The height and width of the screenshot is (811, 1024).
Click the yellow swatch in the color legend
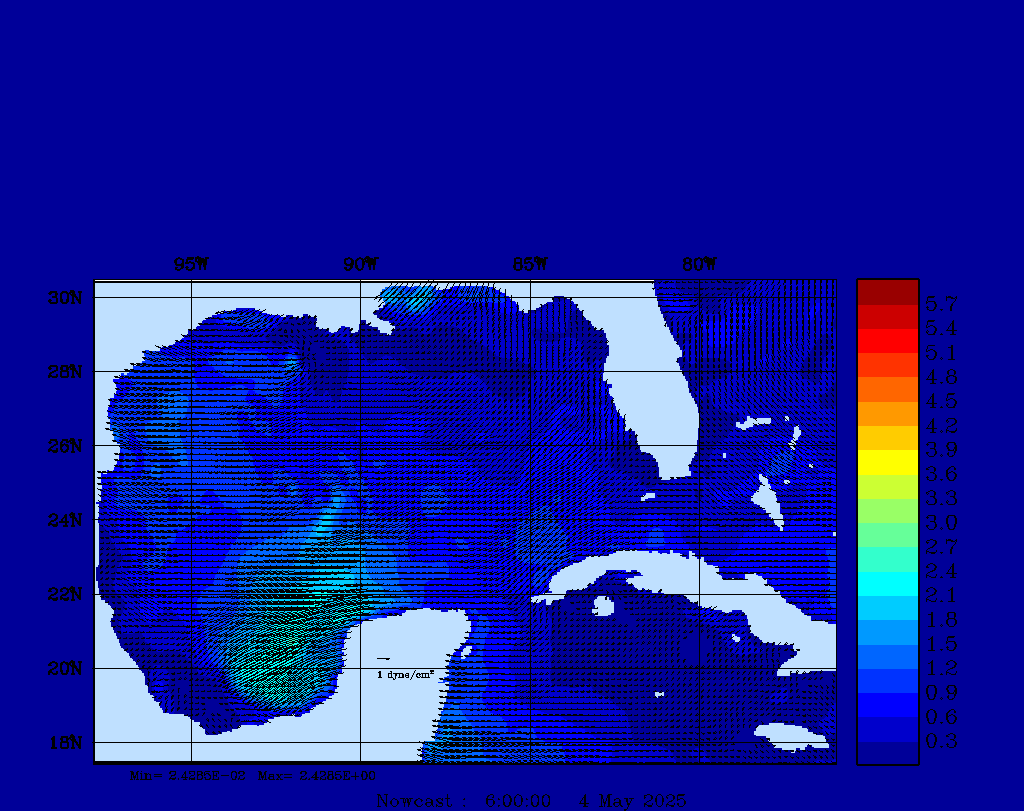pyautogui.click(x=887, y=462)
